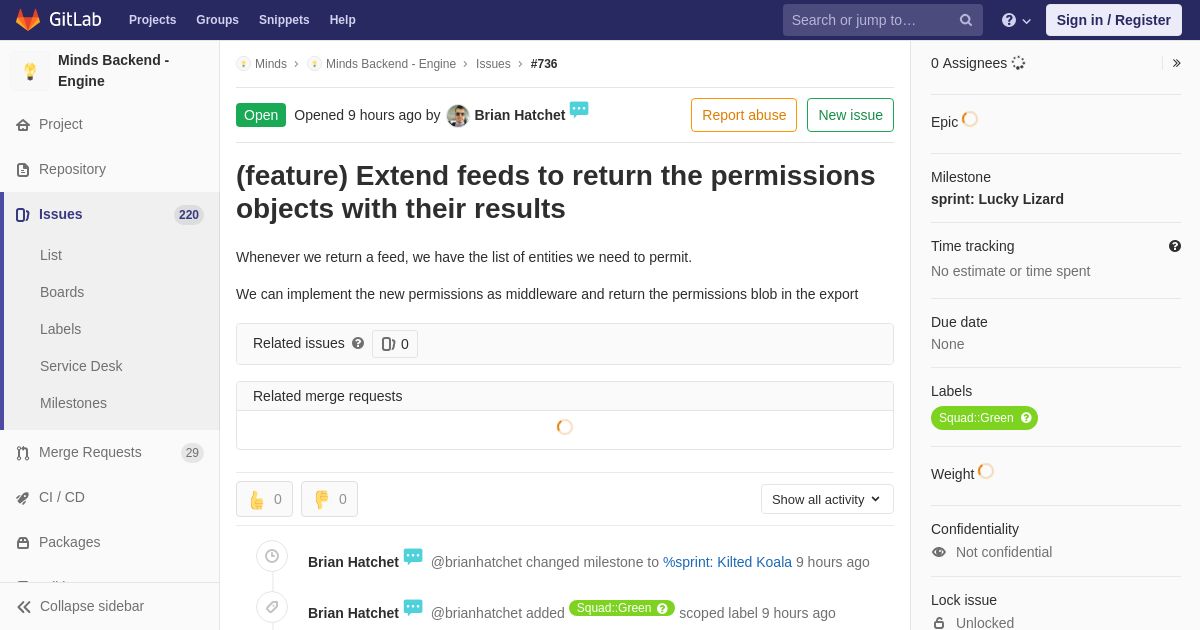This screenshot has width=1200, height=630.
Task: Open Merge Requests in the sidebar
Action: click(90, 452)
